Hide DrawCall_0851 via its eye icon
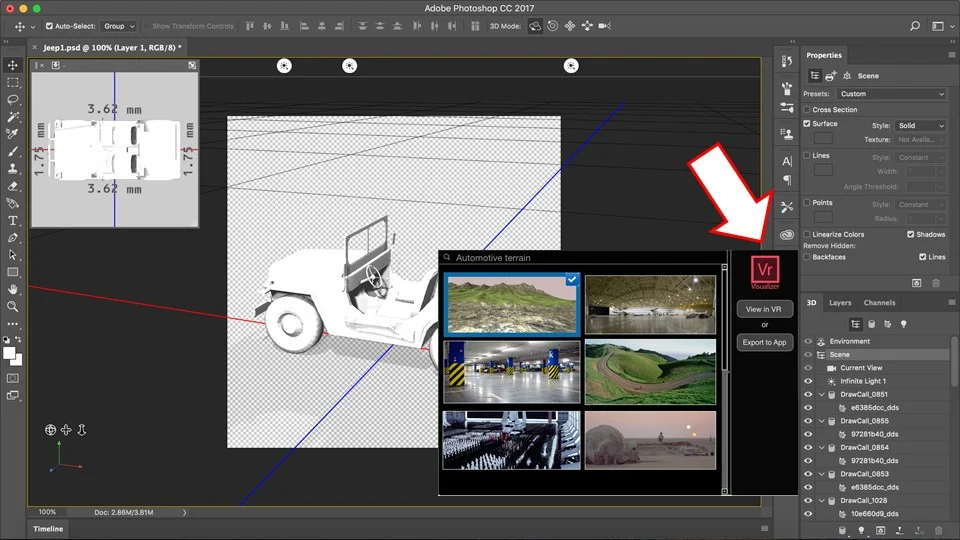Screen dimensions: 960x540 (808, 395)
